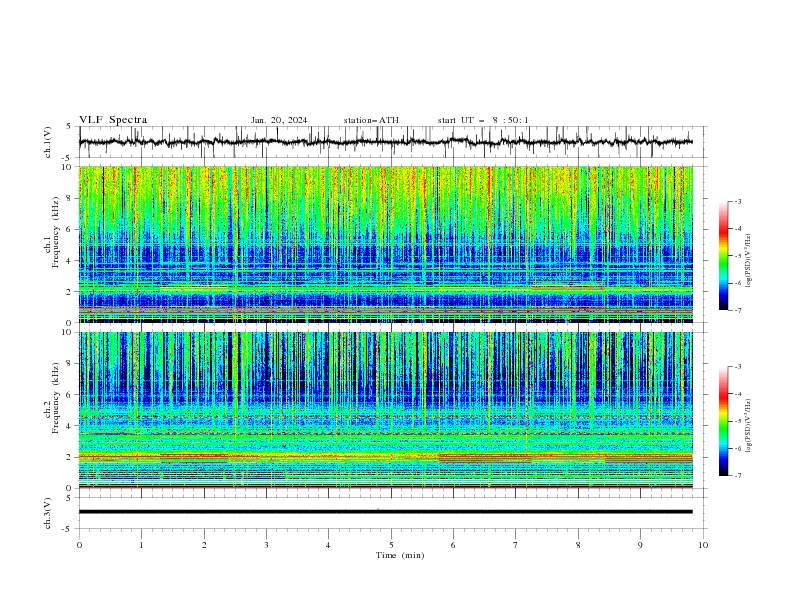Image resolution: width=792 pixels, height=612 pixels.
Task: Click the time axis tick label '3'
Action: [x=266, y=545]
